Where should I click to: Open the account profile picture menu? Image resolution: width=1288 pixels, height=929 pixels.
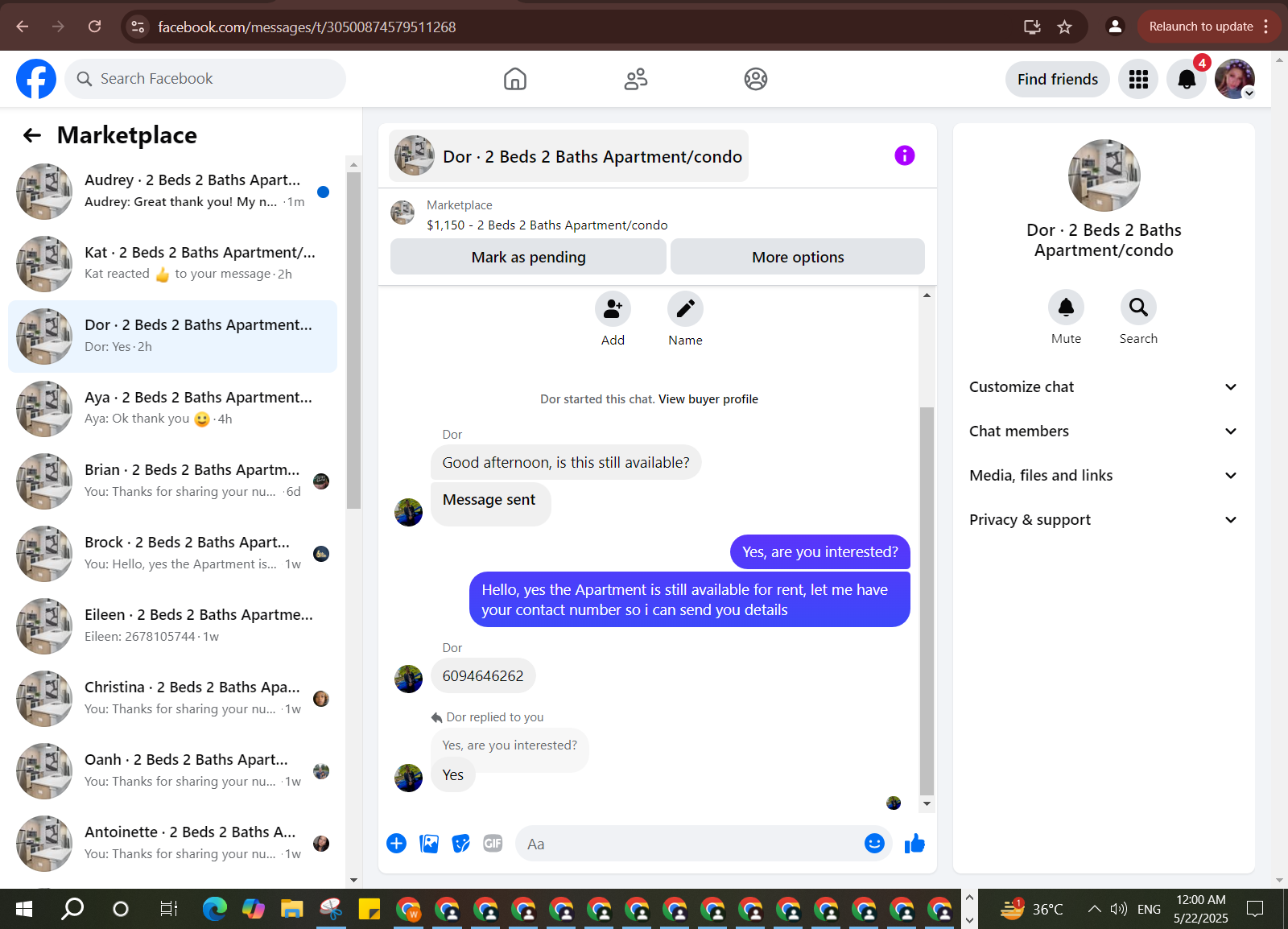[1235, 79]
